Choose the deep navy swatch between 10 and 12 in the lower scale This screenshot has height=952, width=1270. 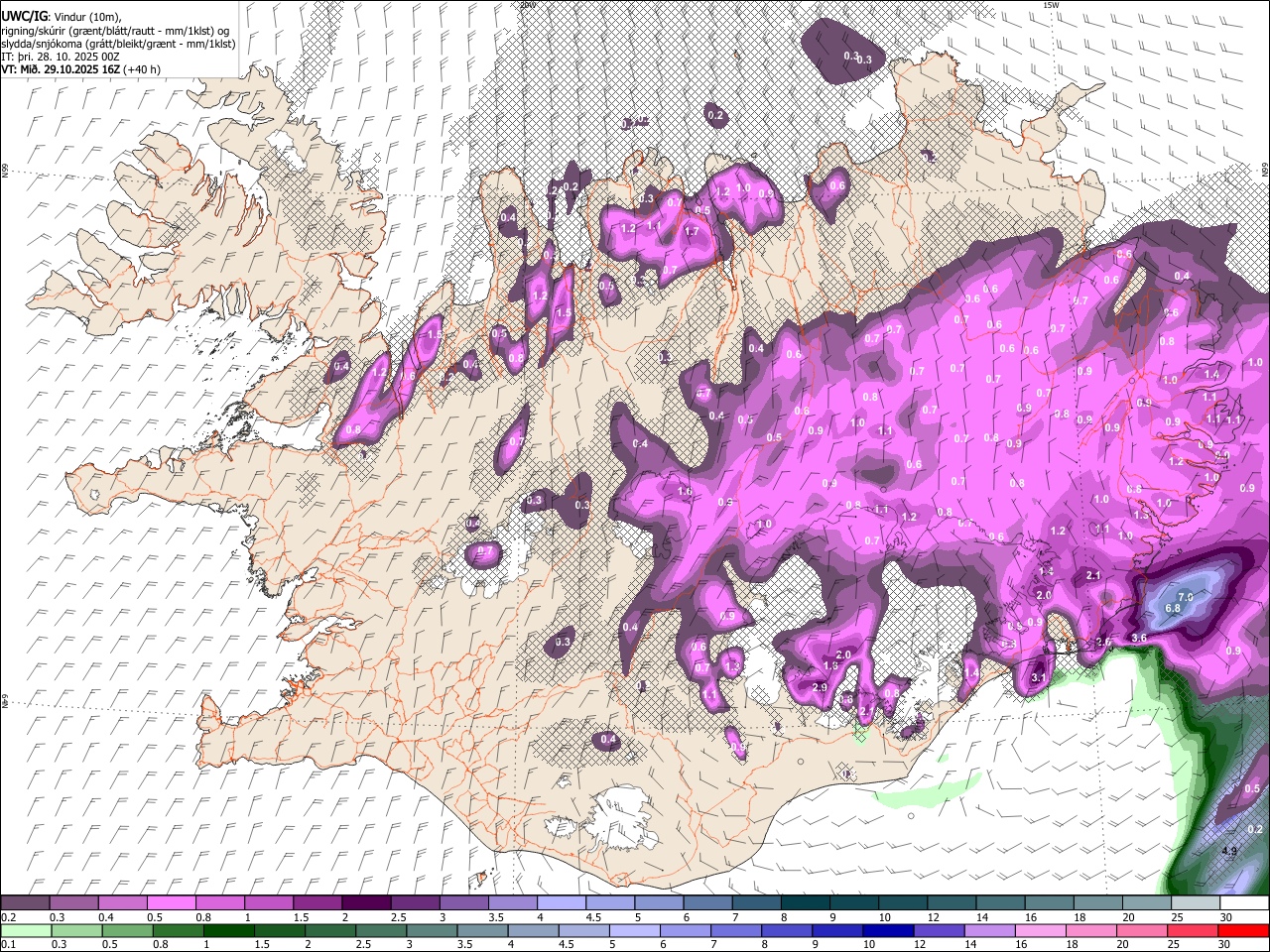click(x=888, y=930)
